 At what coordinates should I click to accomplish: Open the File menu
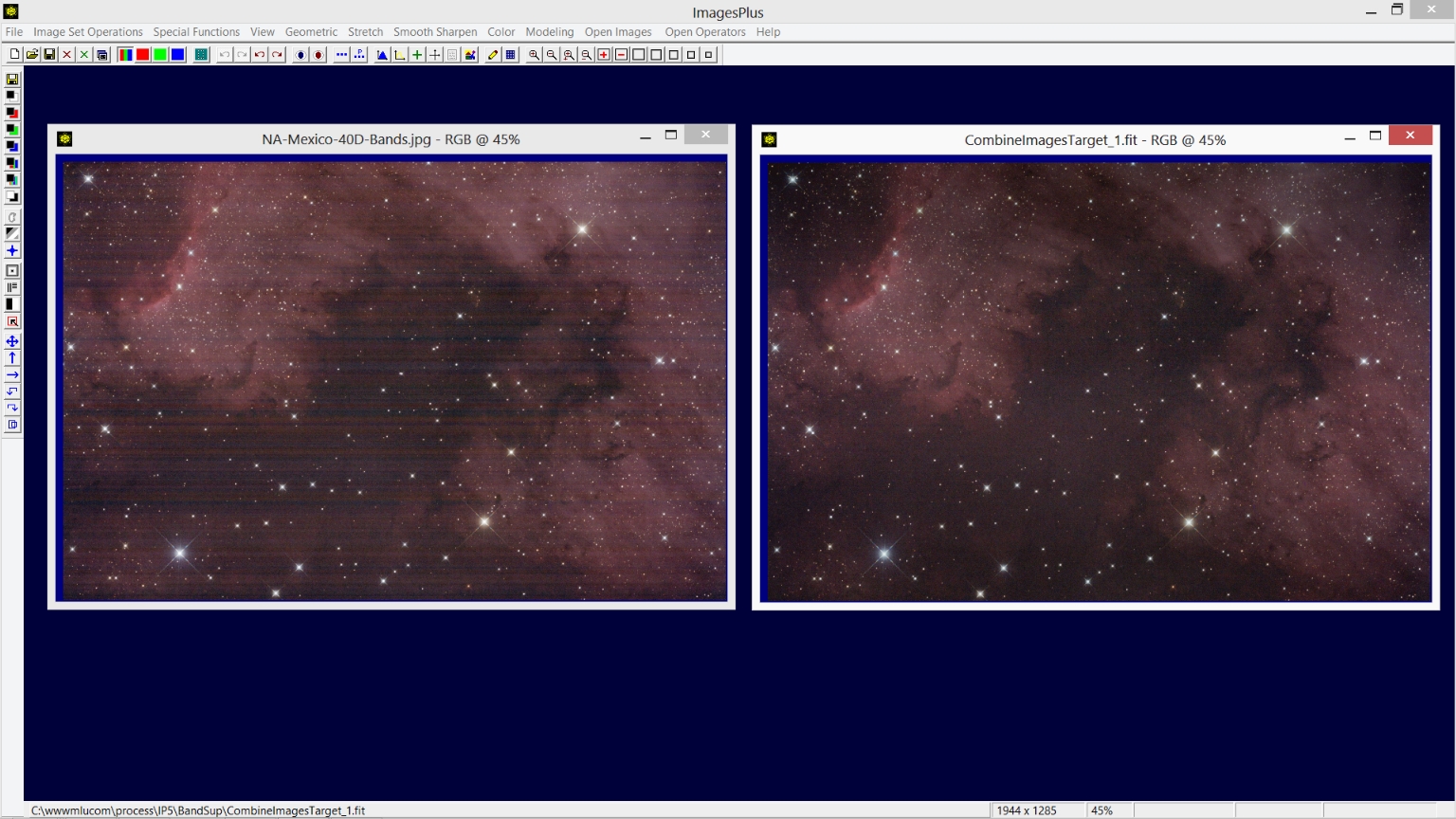pyautogui.click(x=14, y=32)
